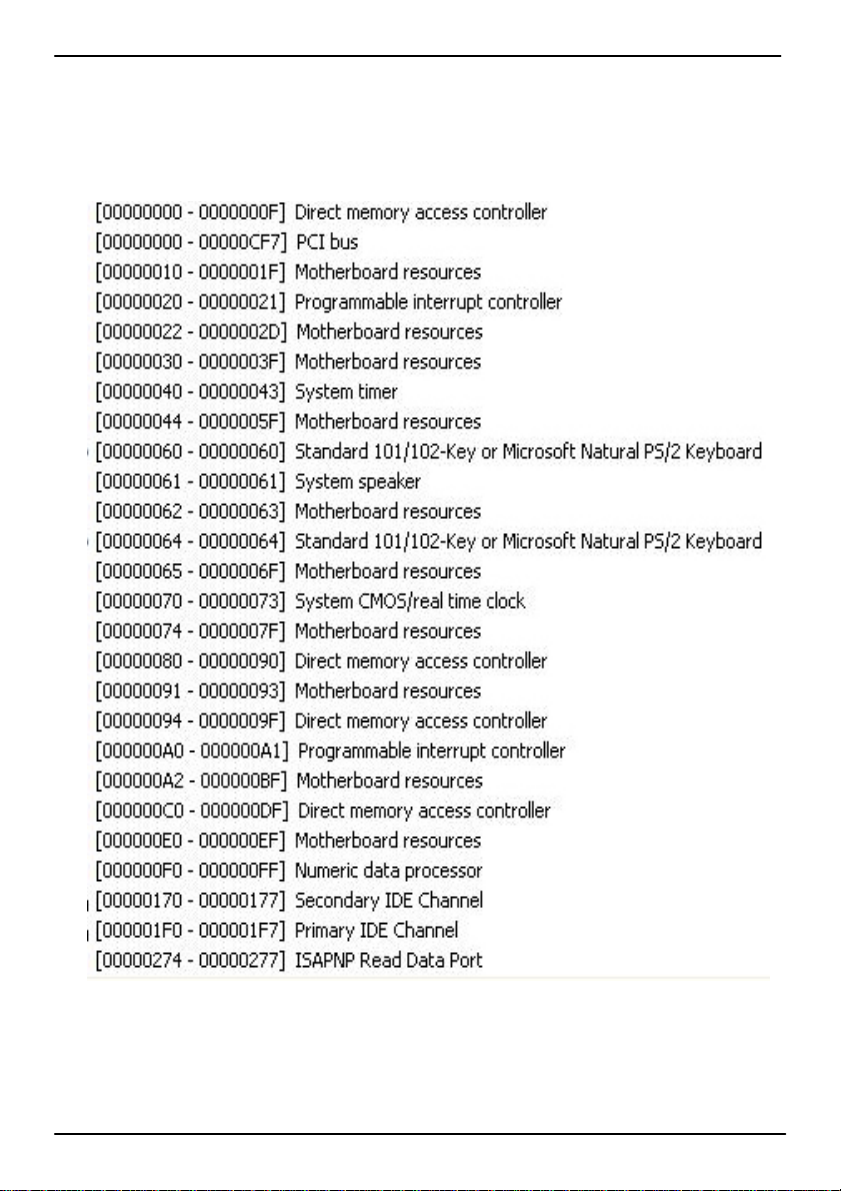Select Motherboard resources at 00000091 - 00000093
The image size is (841, 1191).
point(288,691)
